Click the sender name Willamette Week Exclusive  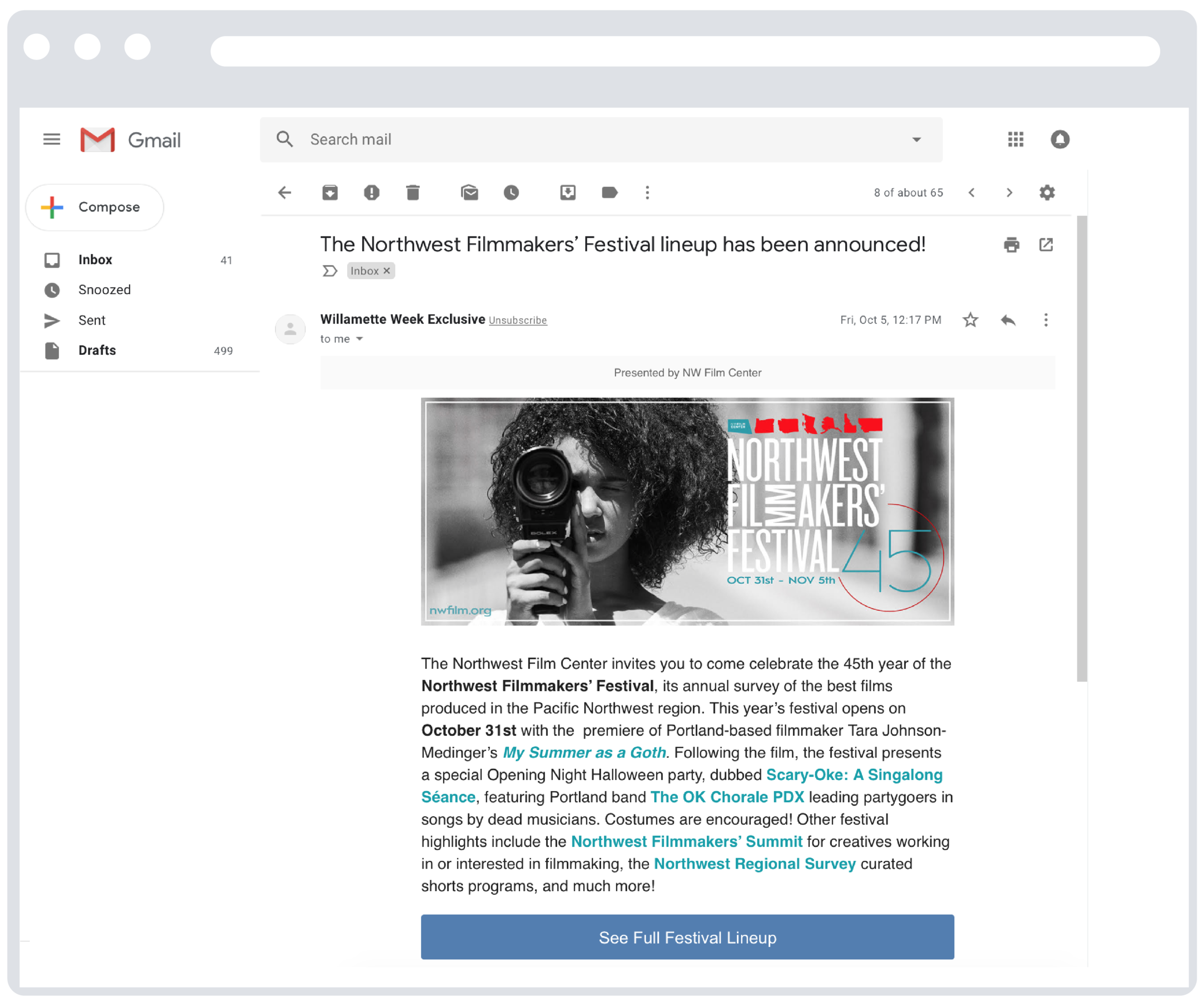point(403,319)
